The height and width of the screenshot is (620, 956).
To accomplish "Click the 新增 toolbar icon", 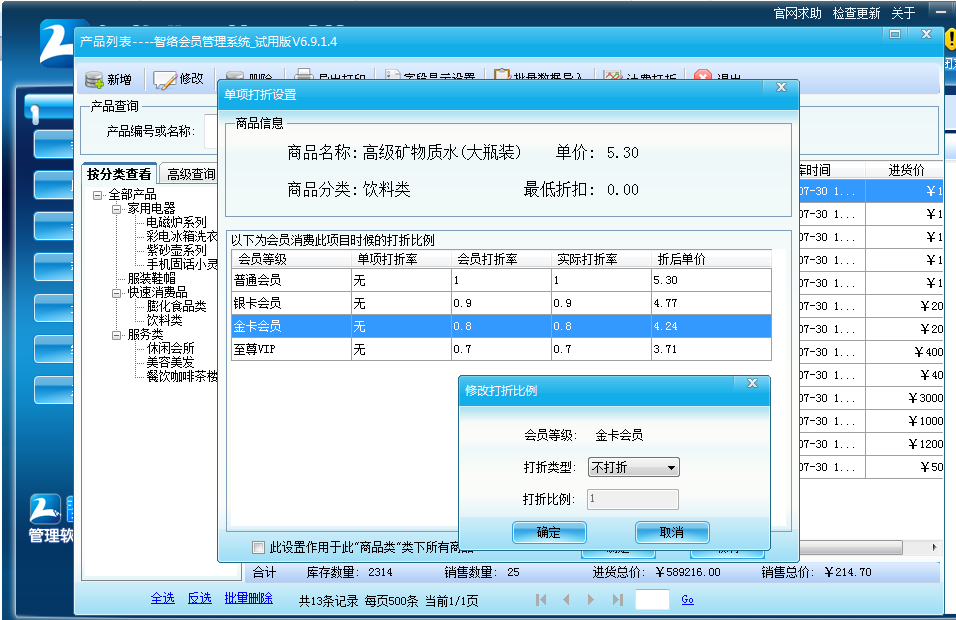I will (x=94, y=79).
